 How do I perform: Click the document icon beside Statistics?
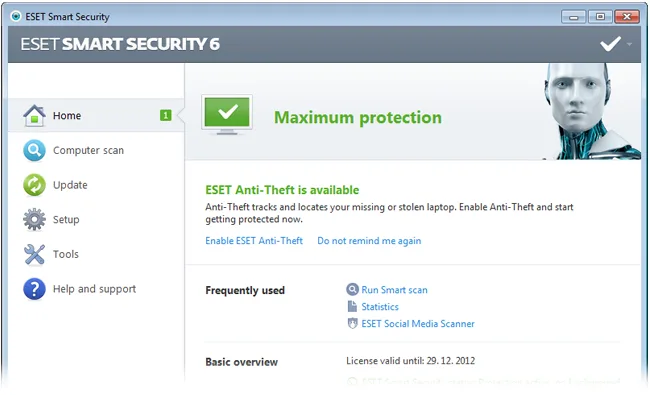[352, 306]
